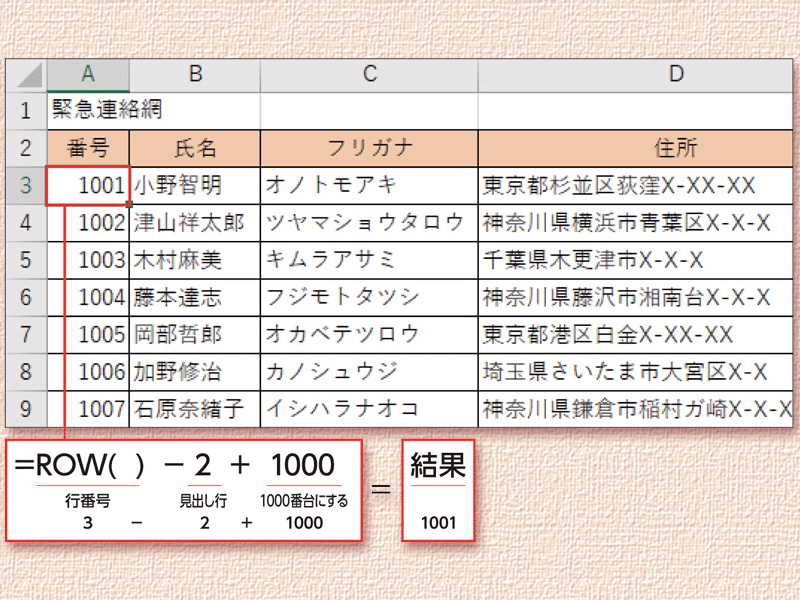Select the entire worksheet with the corner button
800x600 pixels.
tap(27, 75)
